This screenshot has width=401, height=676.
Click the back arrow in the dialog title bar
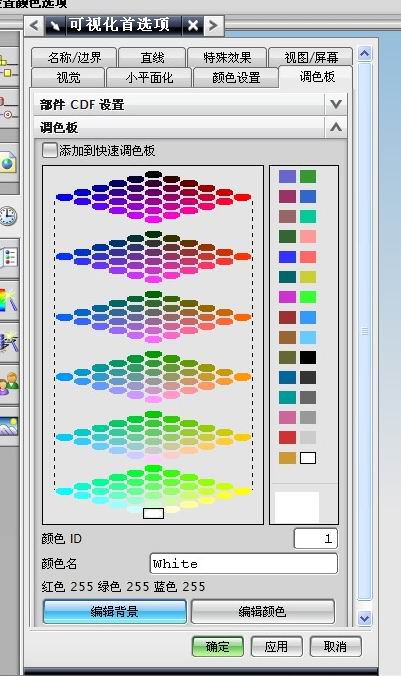click(34, 25)
